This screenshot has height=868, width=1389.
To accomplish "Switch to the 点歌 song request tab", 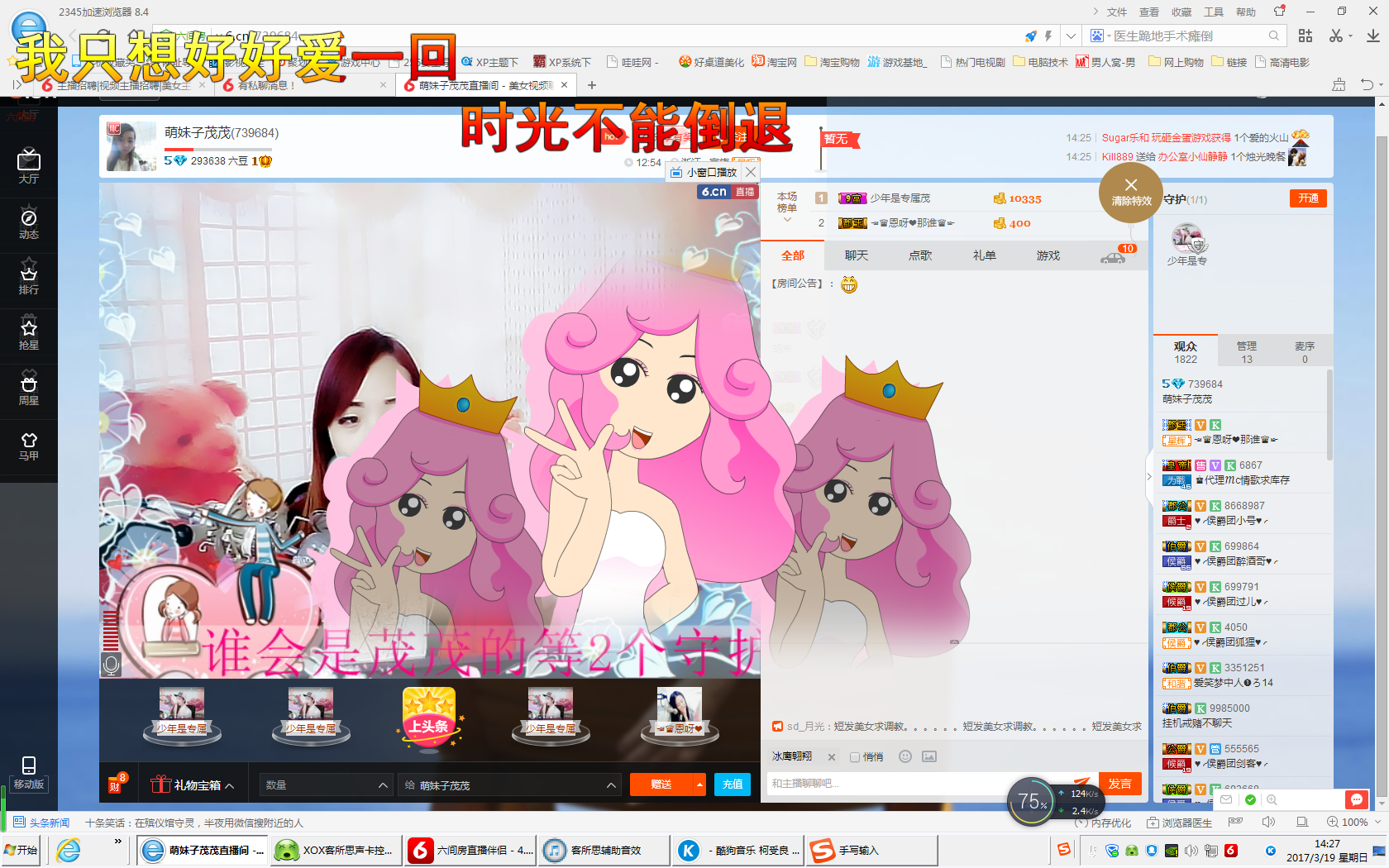I will pyautogui.click(x=920, y=255).
